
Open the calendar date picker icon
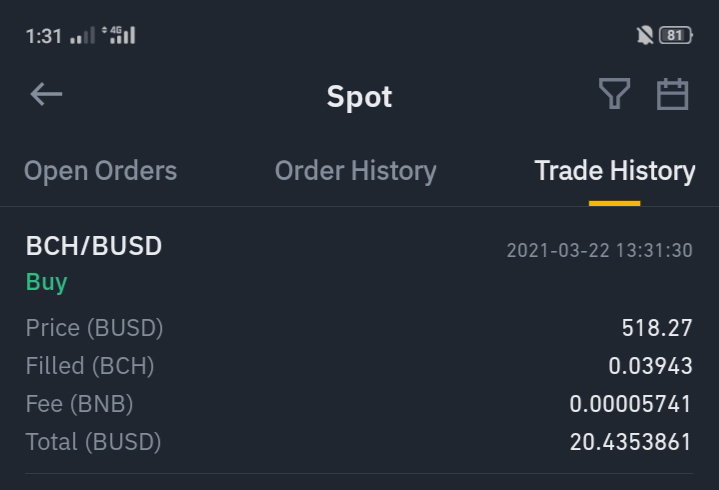673,94
